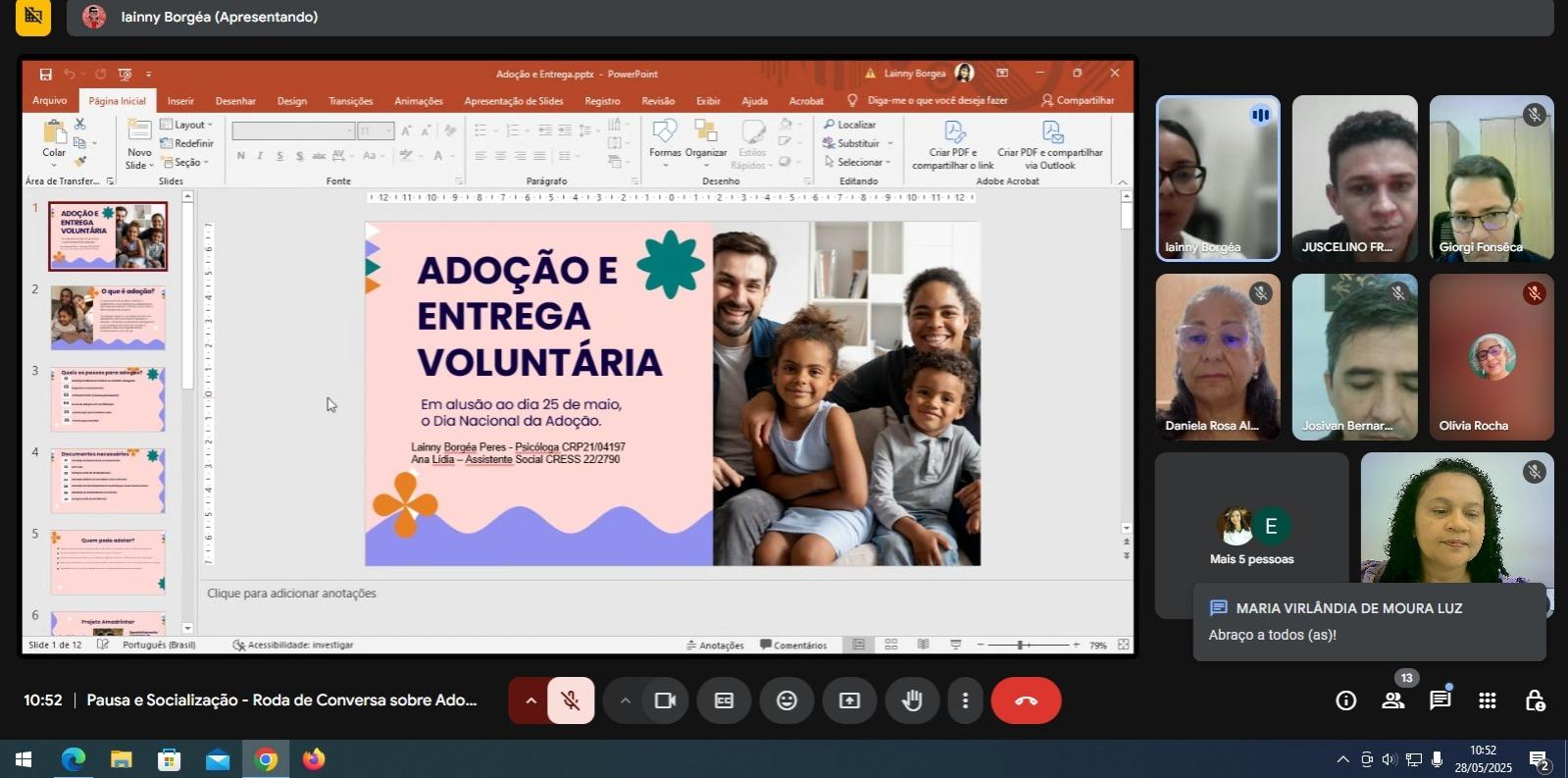
Task: Open meeting details info icon
Action: click(1345, 700)
